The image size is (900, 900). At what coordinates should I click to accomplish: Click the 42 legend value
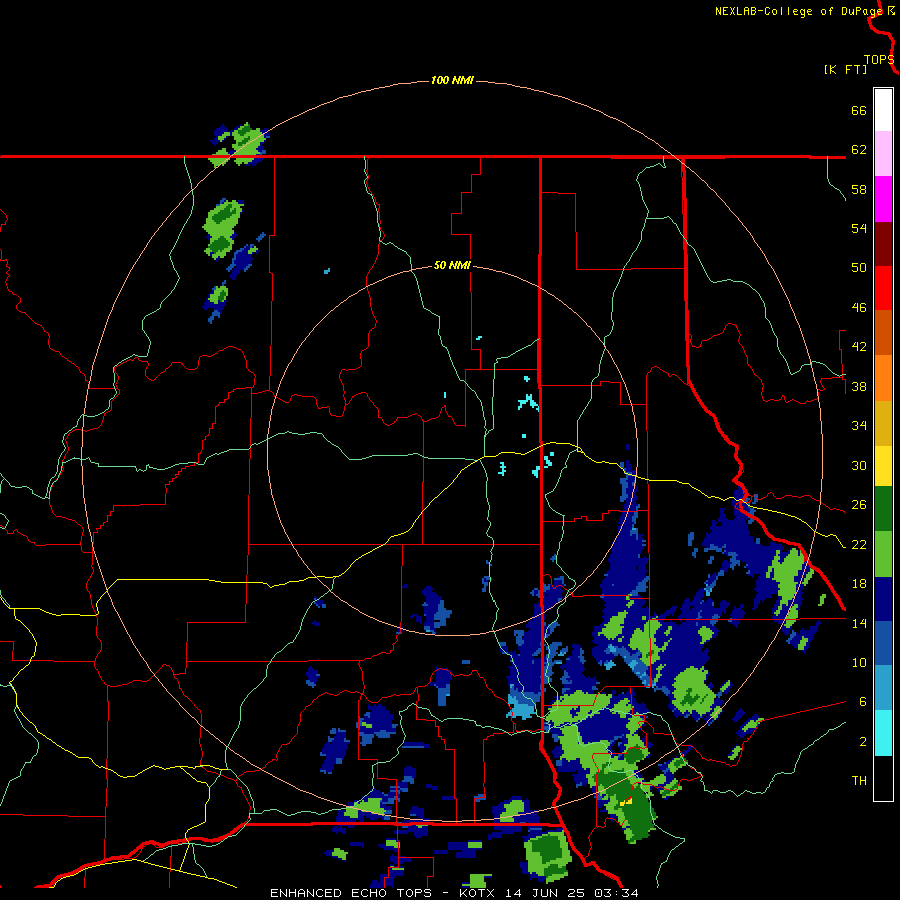pyautogui.click(x=859, y=347)
